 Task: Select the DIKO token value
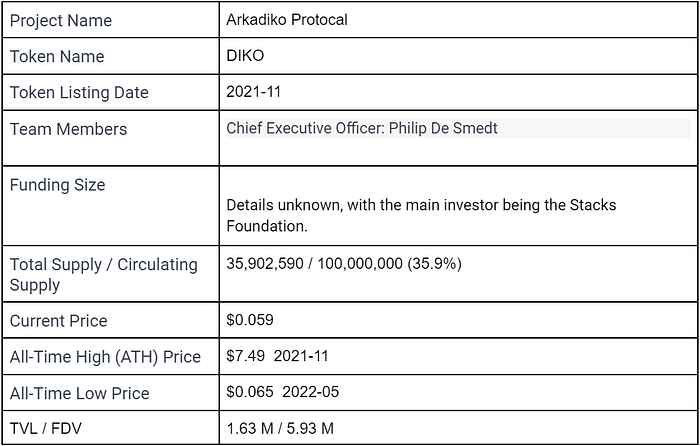point(245,56)
